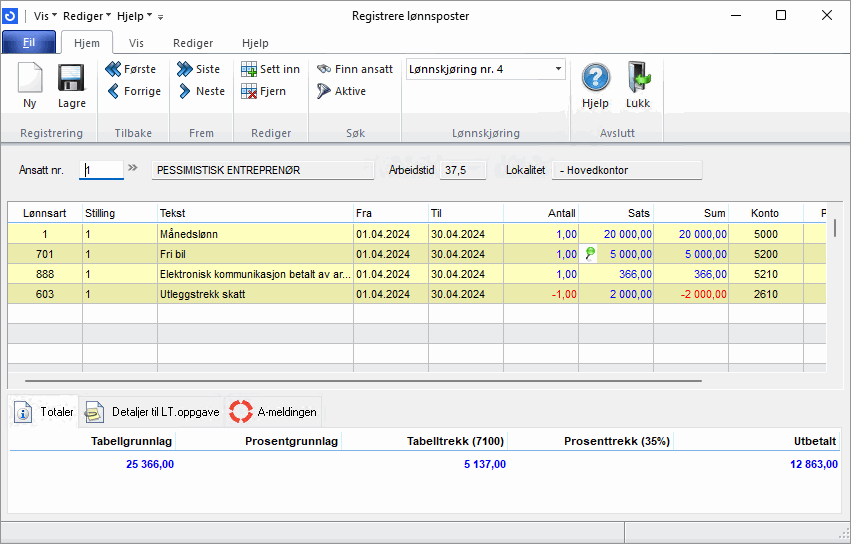Image resolution: width=851 pixels, height=544 pixels.
Task: Click Lukk to exit the window
Action: click(x=638, y=79)
